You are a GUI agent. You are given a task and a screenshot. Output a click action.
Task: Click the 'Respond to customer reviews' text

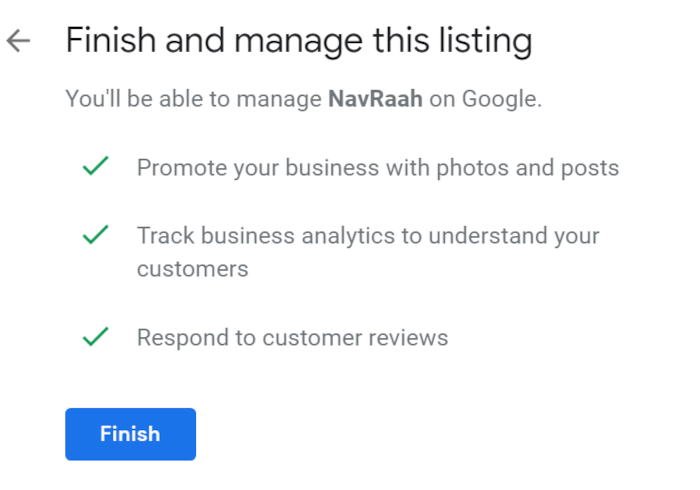pos(292,338)
